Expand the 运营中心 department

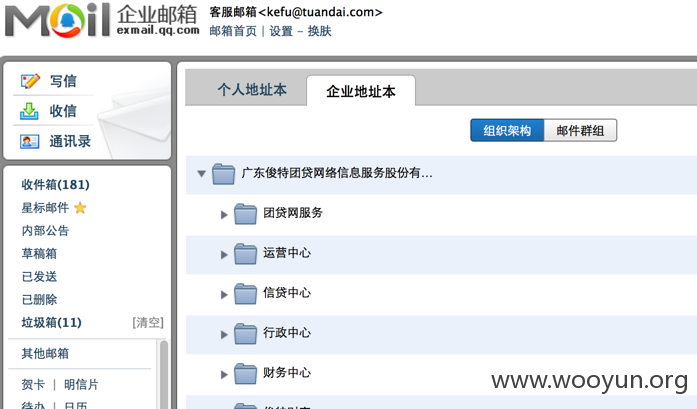[224, 255]
